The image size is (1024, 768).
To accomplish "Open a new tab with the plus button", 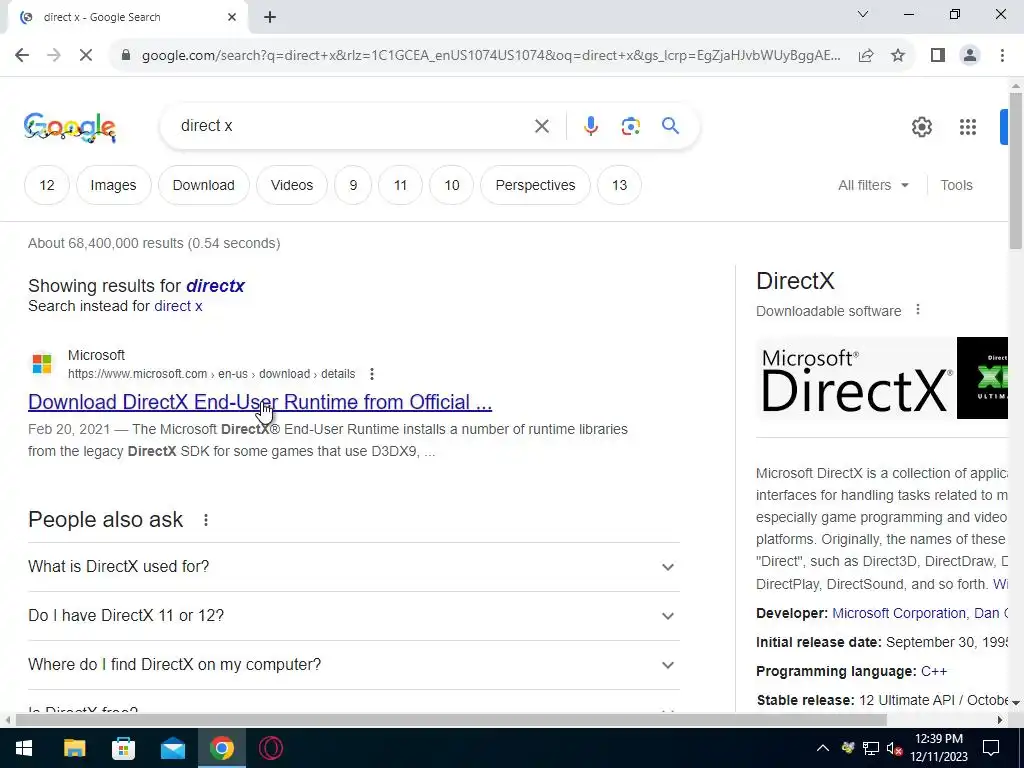I will tap(270, 18).
